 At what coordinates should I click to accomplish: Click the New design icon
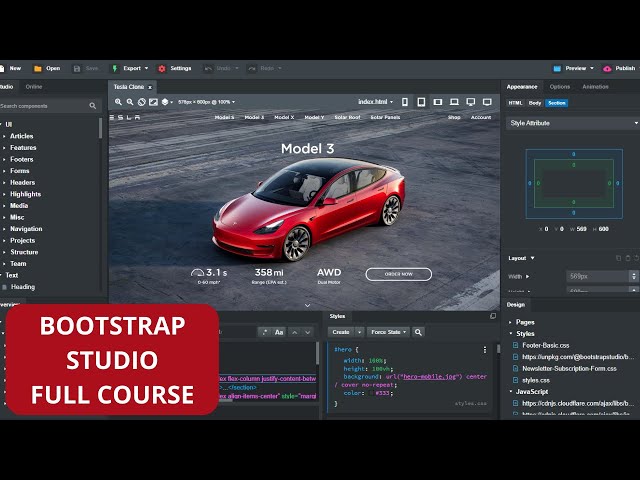pyautogui.click(x=2, y=68)
